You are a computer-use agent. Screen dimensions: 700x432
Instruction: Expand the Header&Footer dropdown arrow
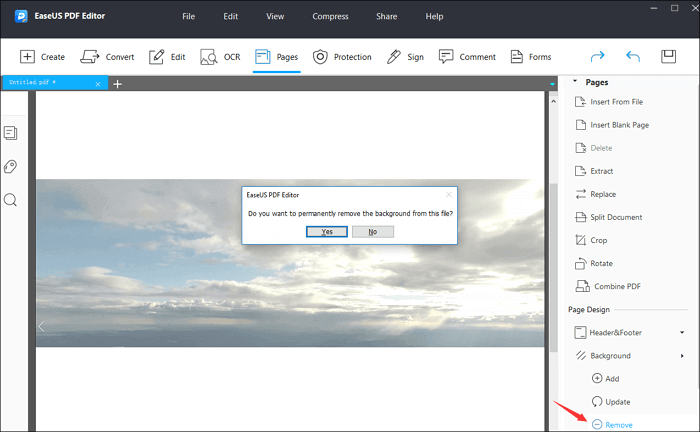(682, 332)
